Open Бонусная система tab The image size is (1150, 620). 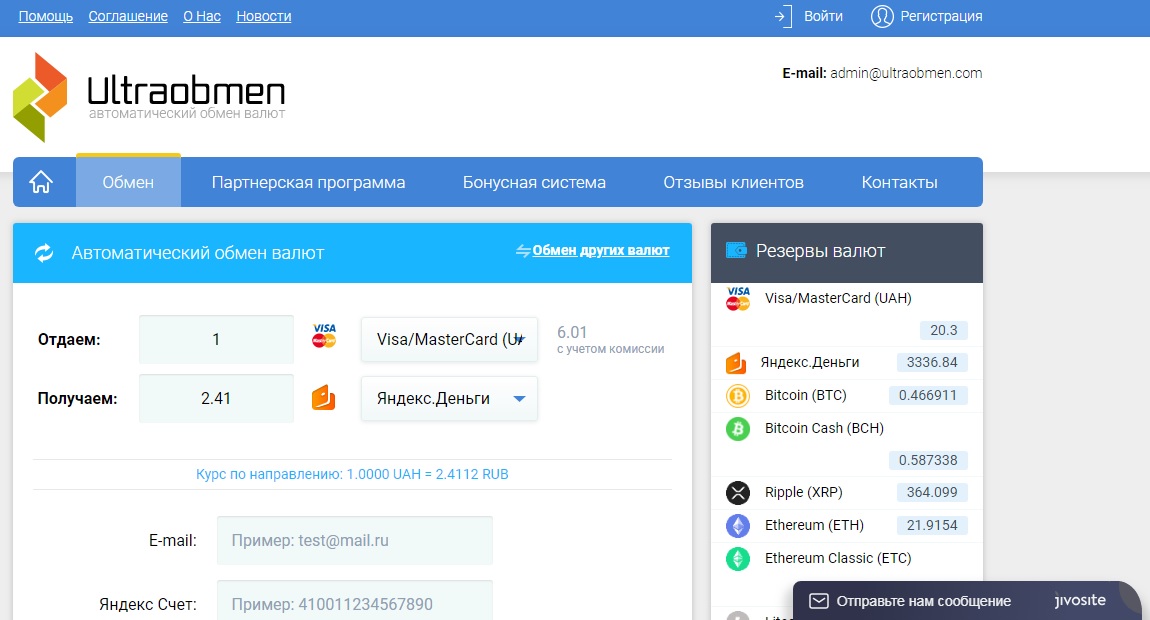click(534, 182)
